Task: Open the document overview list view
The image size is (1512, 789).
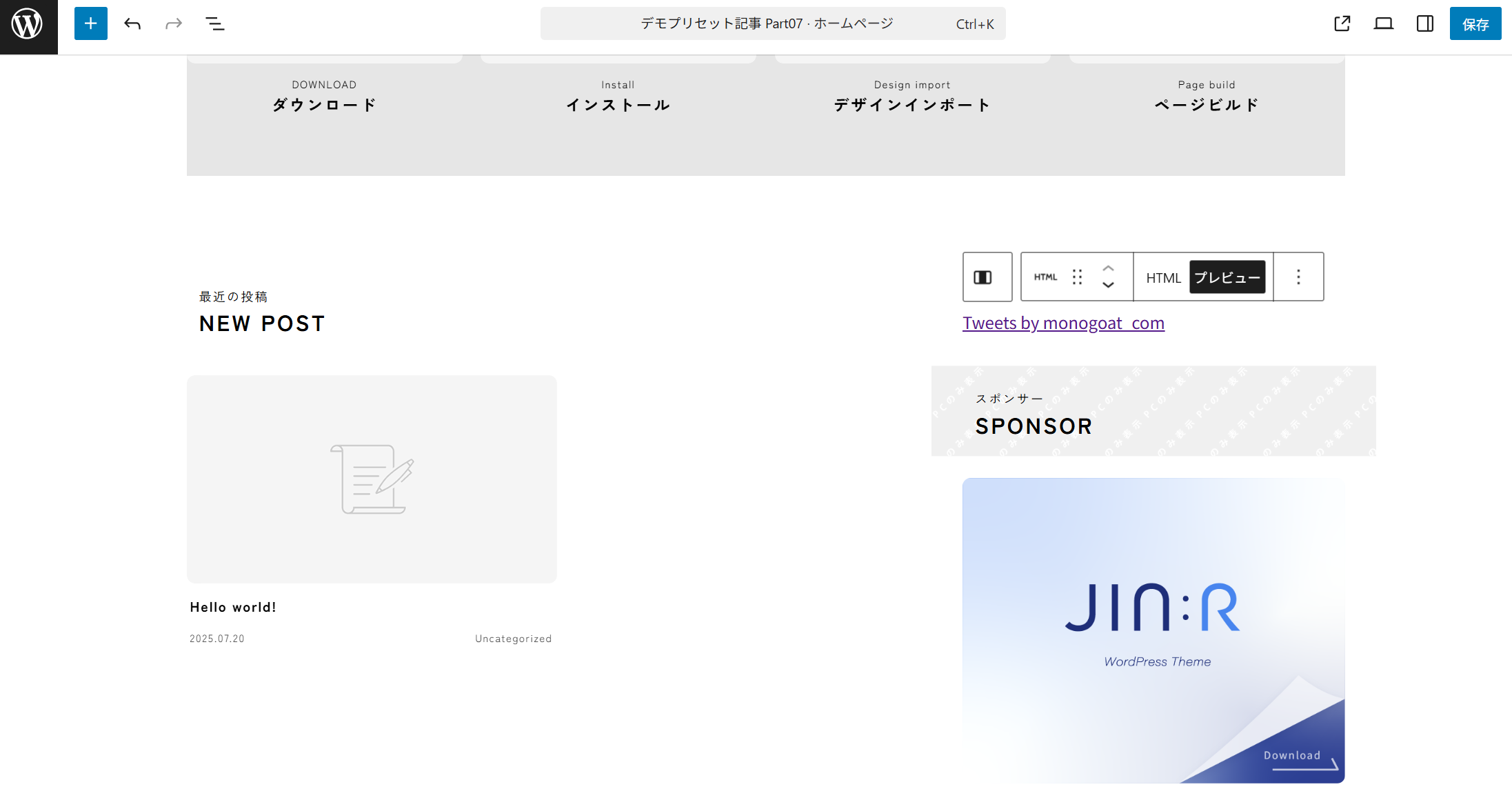Action: pos(215,23)
